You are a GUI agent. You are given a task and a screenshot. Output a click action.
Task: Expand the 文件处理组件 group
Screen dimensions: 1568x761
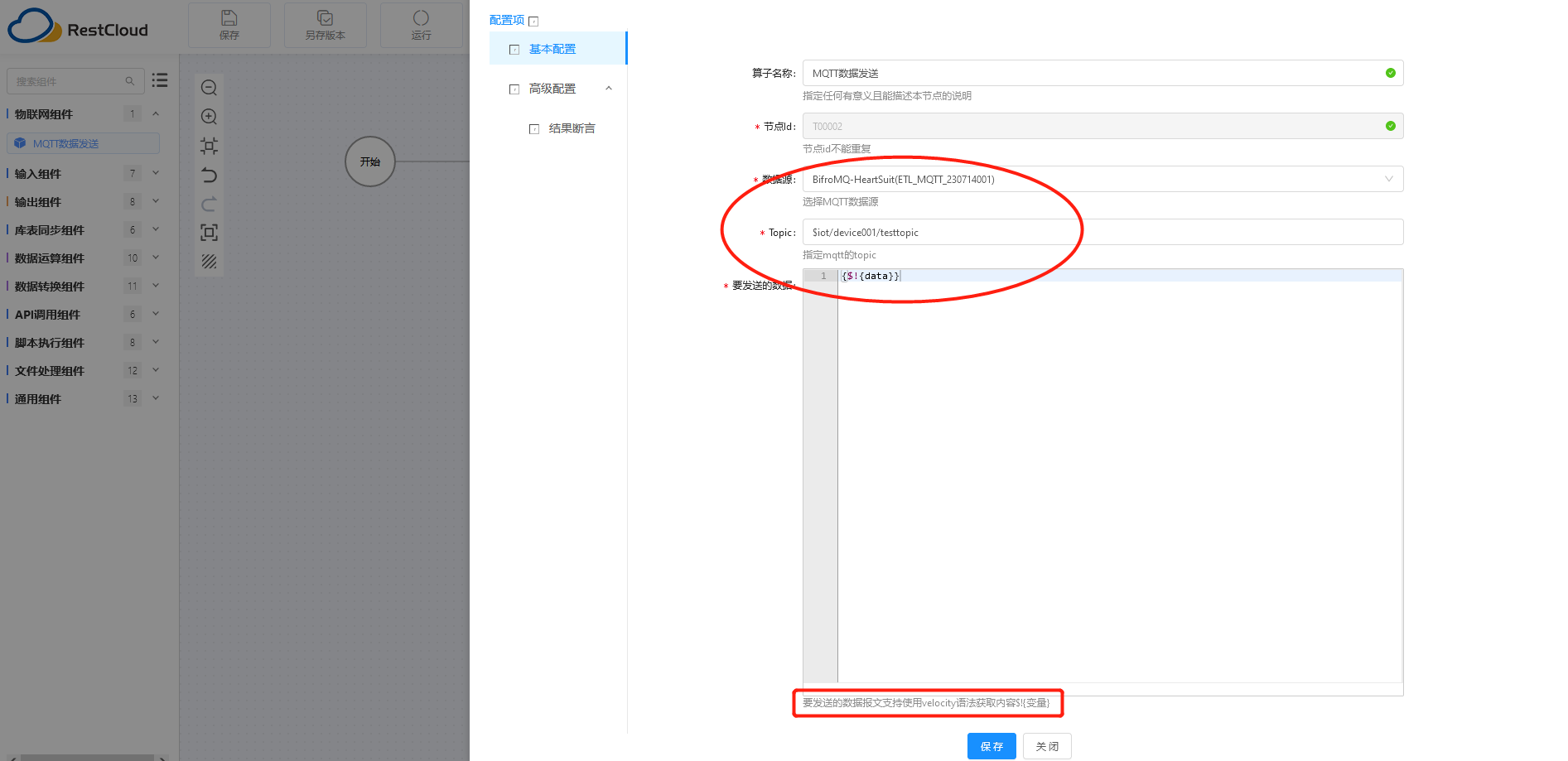156,370
